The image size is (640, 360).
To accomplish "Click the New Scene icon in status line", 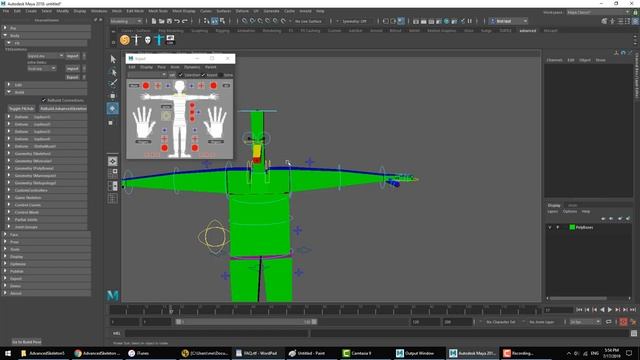I will click(x=154, y=21).
